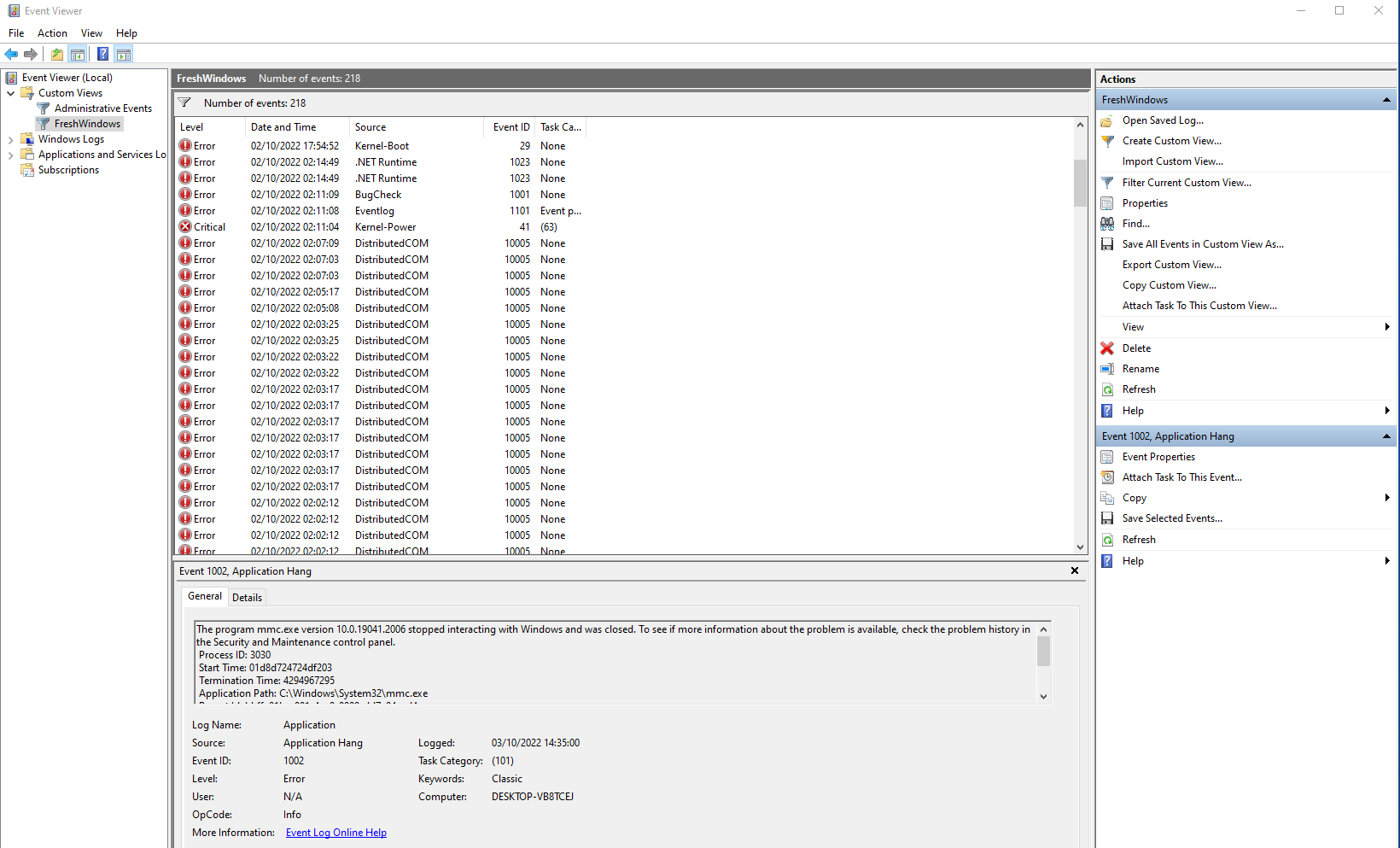Viewport: 1400px width, 848px height.
Task: Sort by the Date and Time column header
Action: [x=298, y=127]
